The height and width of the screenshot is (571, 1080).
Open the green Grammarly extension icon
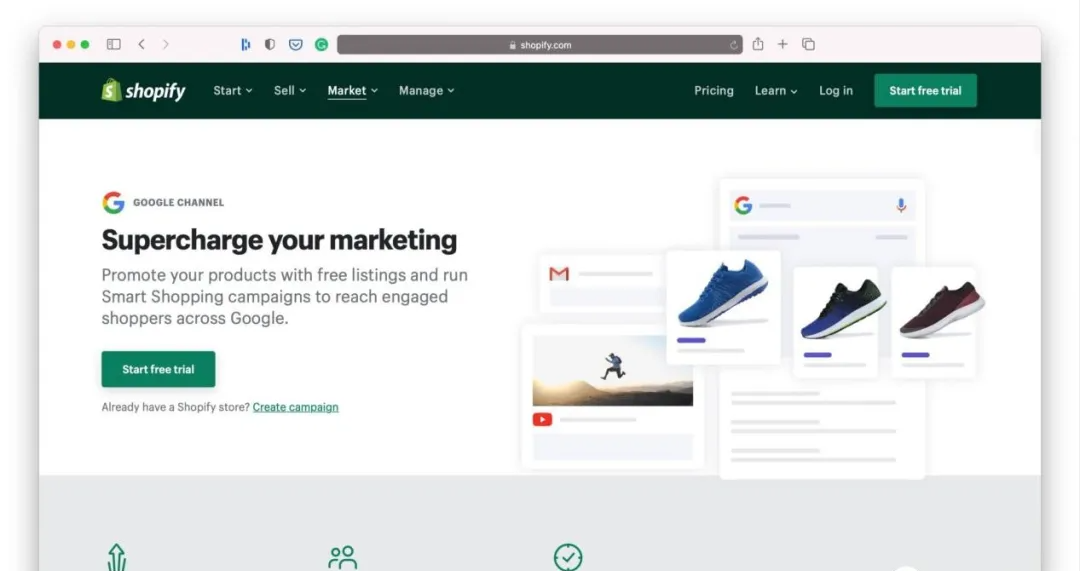pyautogui.click(x=321, y=44)
